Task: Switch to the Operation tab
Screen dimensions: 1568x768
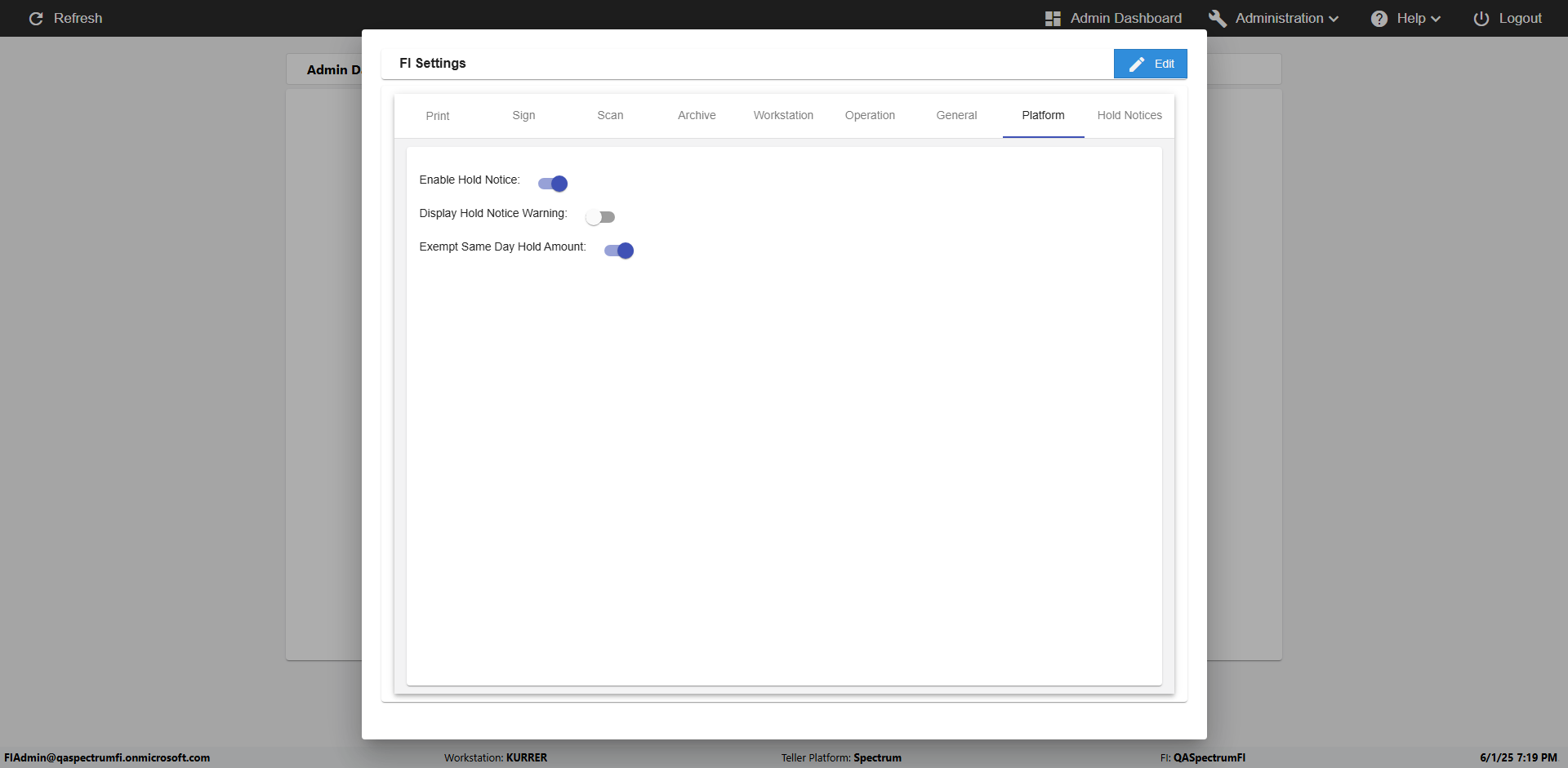Action: [x=870, y=116]
